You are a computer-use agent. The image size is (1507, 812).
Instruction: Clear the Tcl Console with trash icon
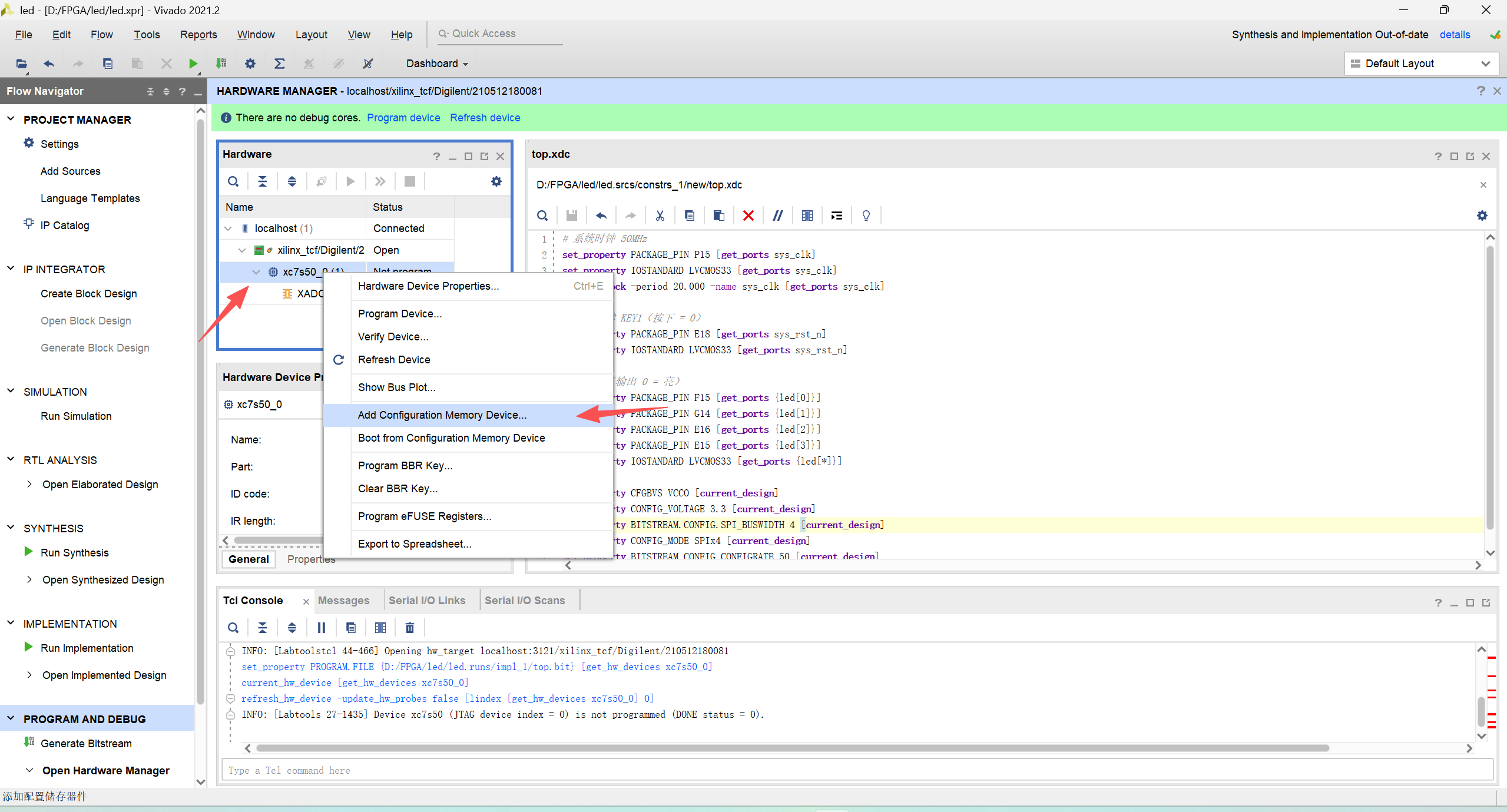[410, 628]
